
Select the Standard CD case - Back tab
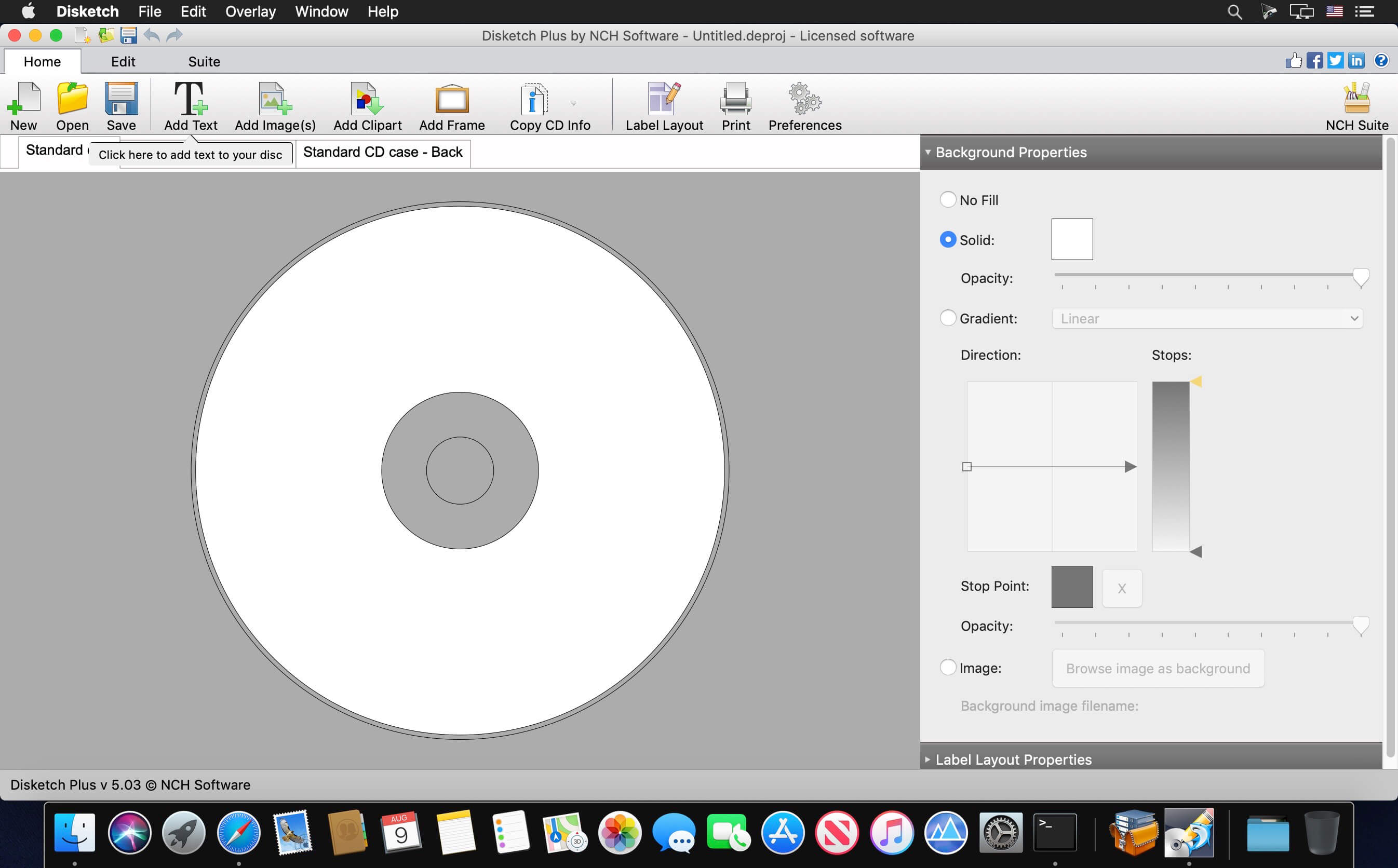click(x=383, y=152)
